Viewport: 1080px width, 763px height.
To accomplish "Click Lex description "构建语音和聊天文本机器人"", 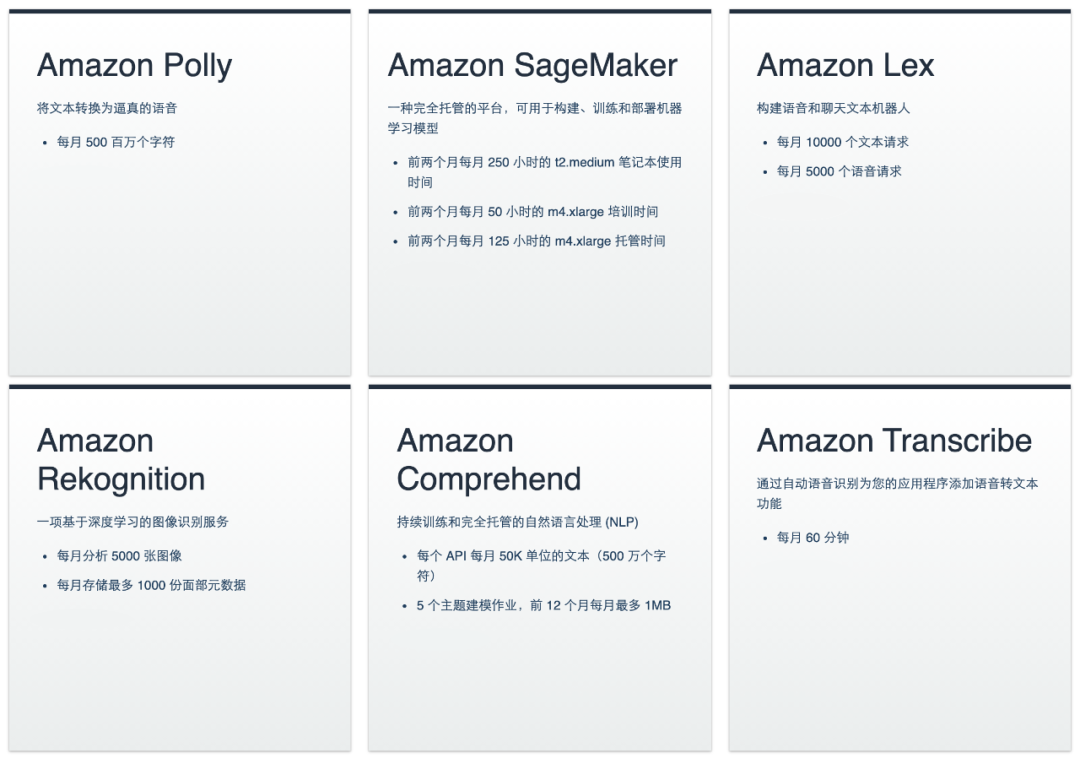I will [833, 108].
